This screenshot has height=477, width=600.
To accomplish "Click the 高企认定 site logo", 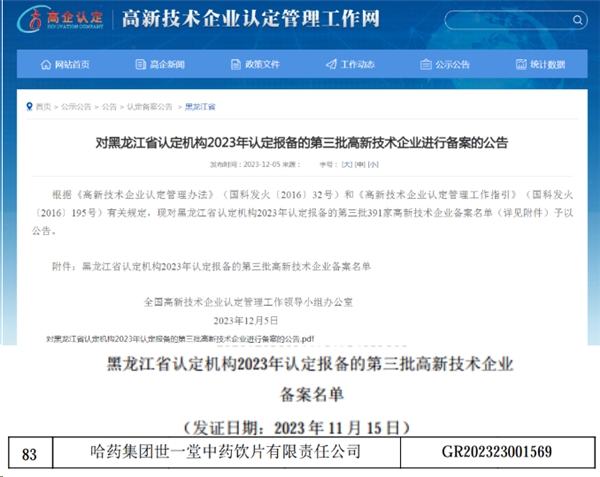I will (60, 19).
